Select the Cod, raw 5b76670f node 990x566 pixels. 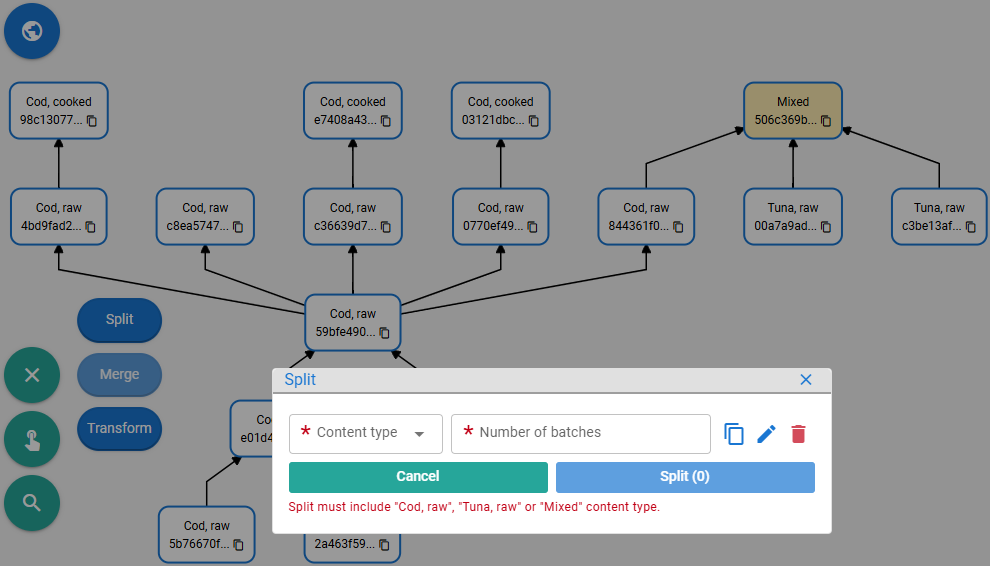(206, 534)
